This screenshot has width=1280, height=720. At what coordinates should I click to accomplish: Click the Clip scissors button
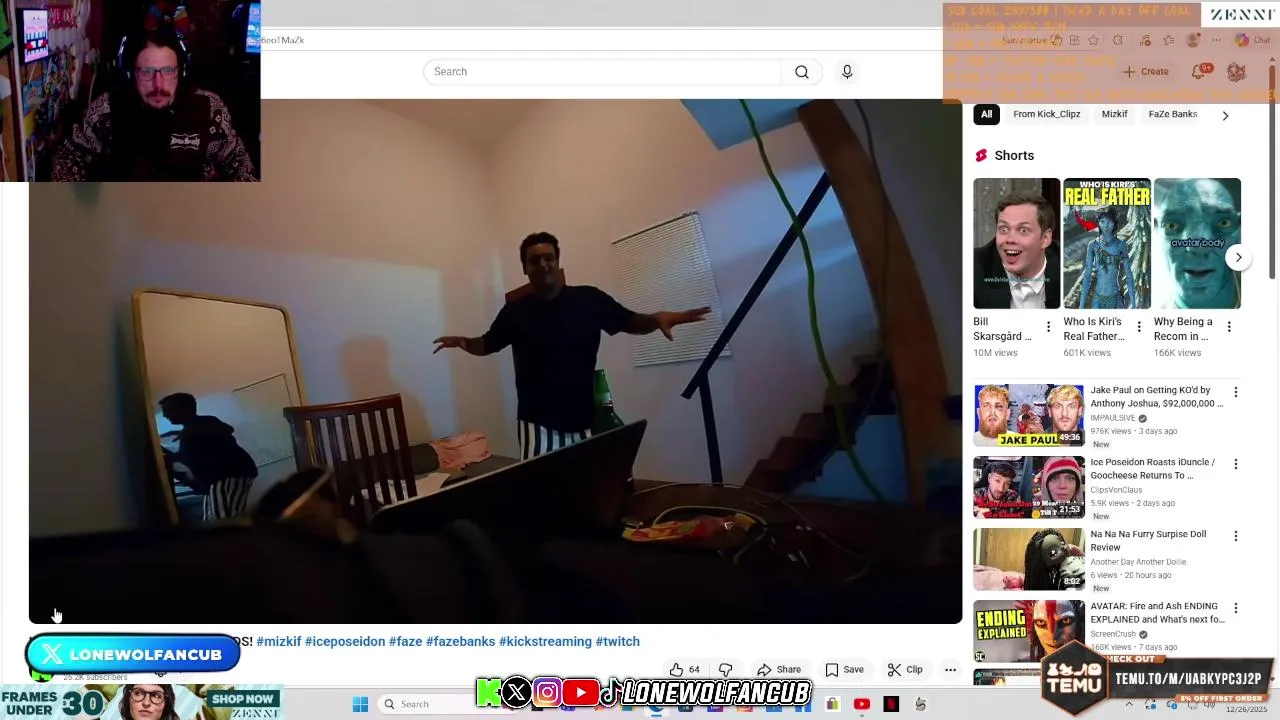(x=905, y=670)
